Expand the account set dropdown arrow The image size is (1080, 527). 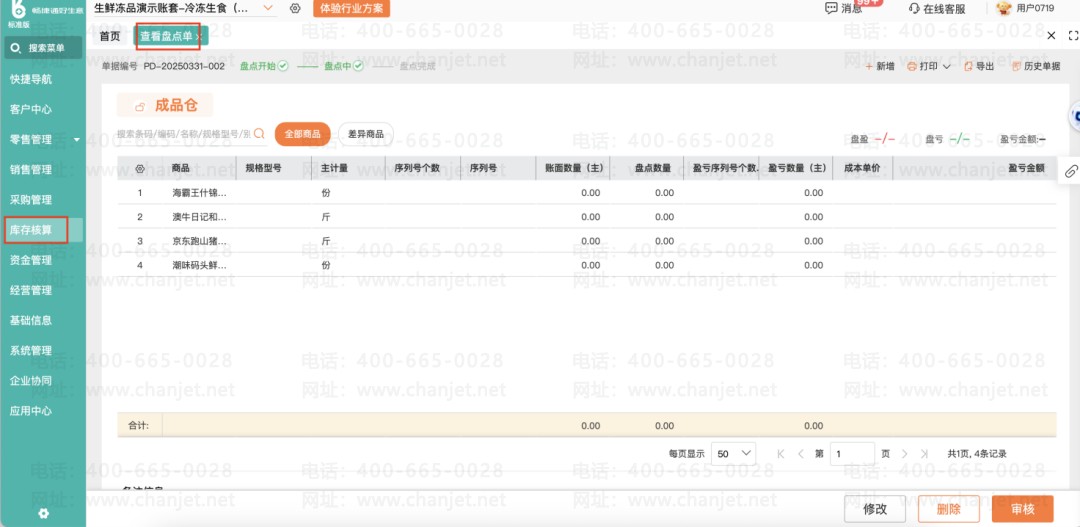pos(269,8)
